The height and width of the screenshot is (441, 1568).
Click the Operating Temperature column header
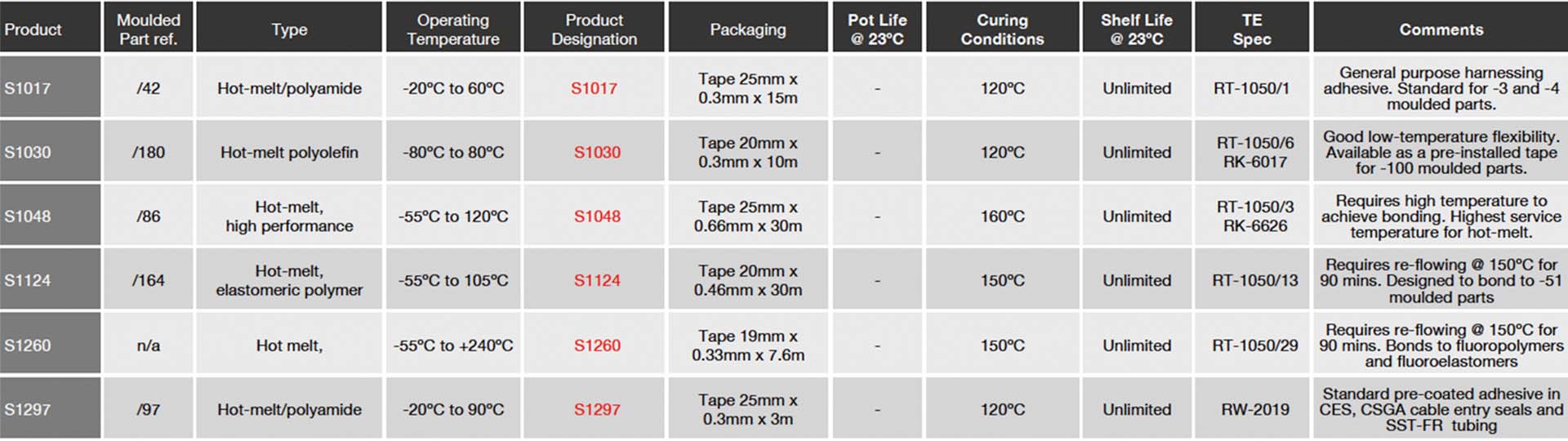(x=453, y=29)
